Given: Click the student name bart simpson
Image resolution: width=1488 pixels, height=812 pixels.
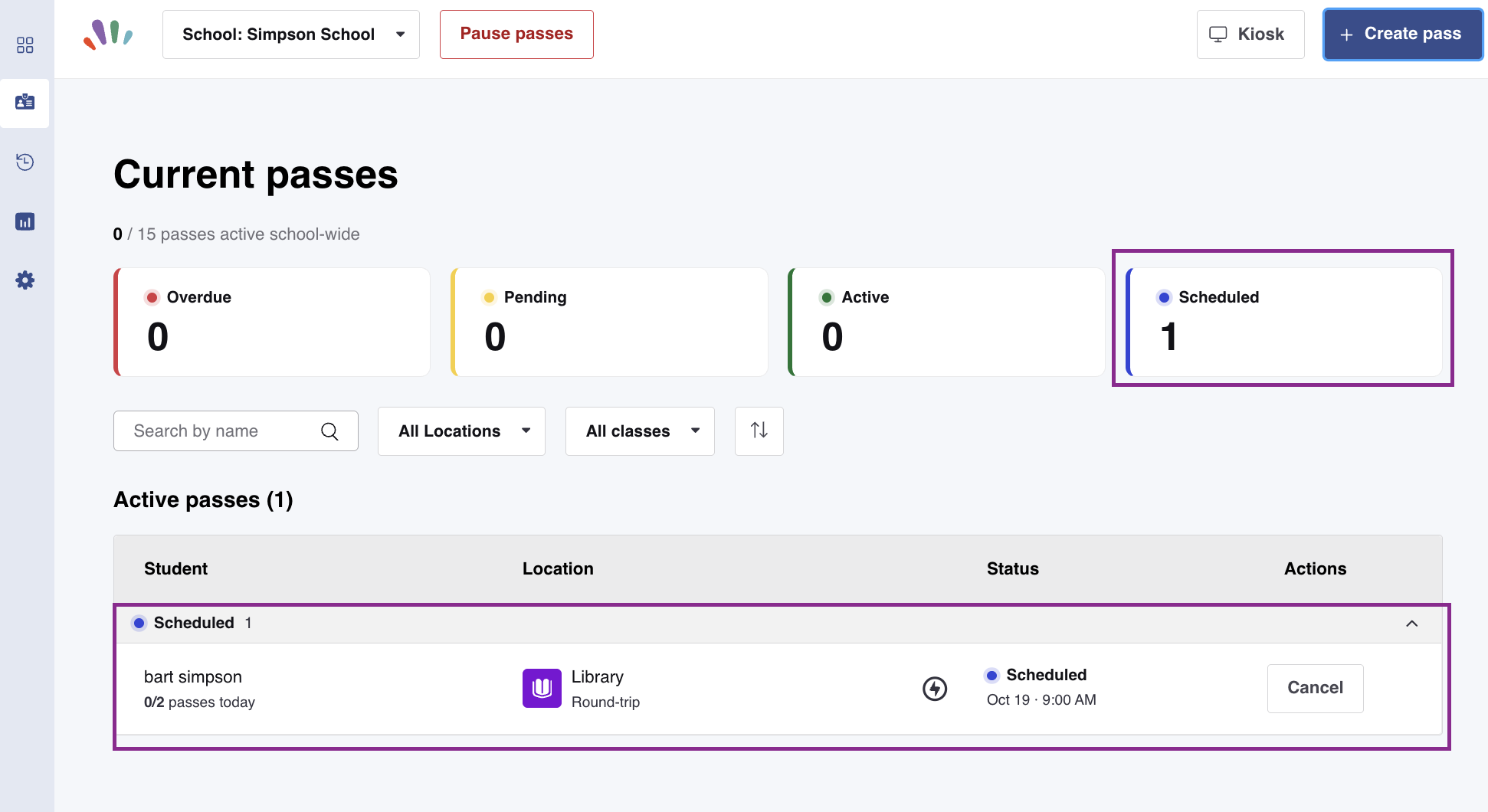Looking at the screenshot, I should [193, 677].
